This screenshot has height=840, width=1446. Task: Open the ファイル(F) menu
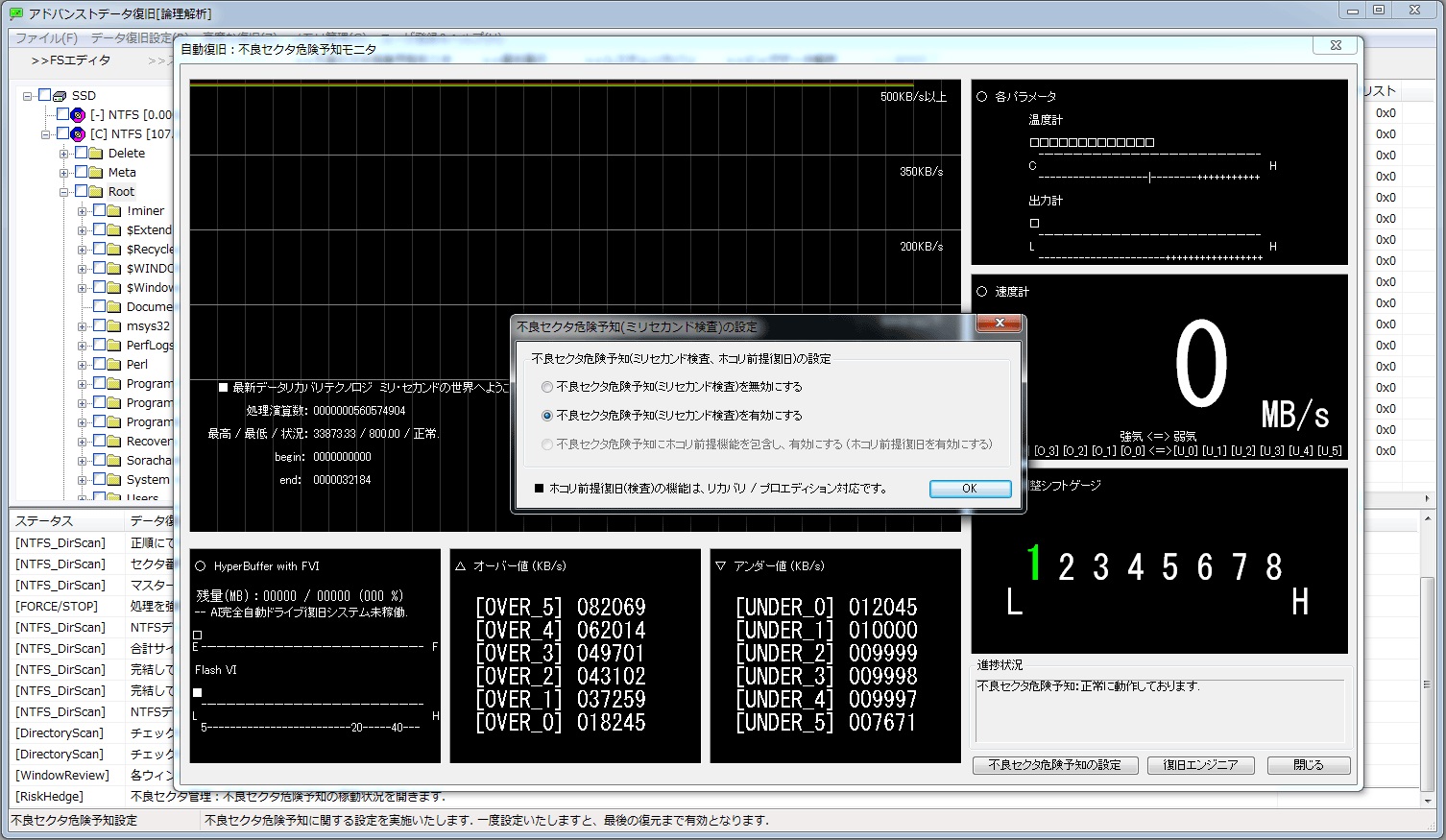46,38
